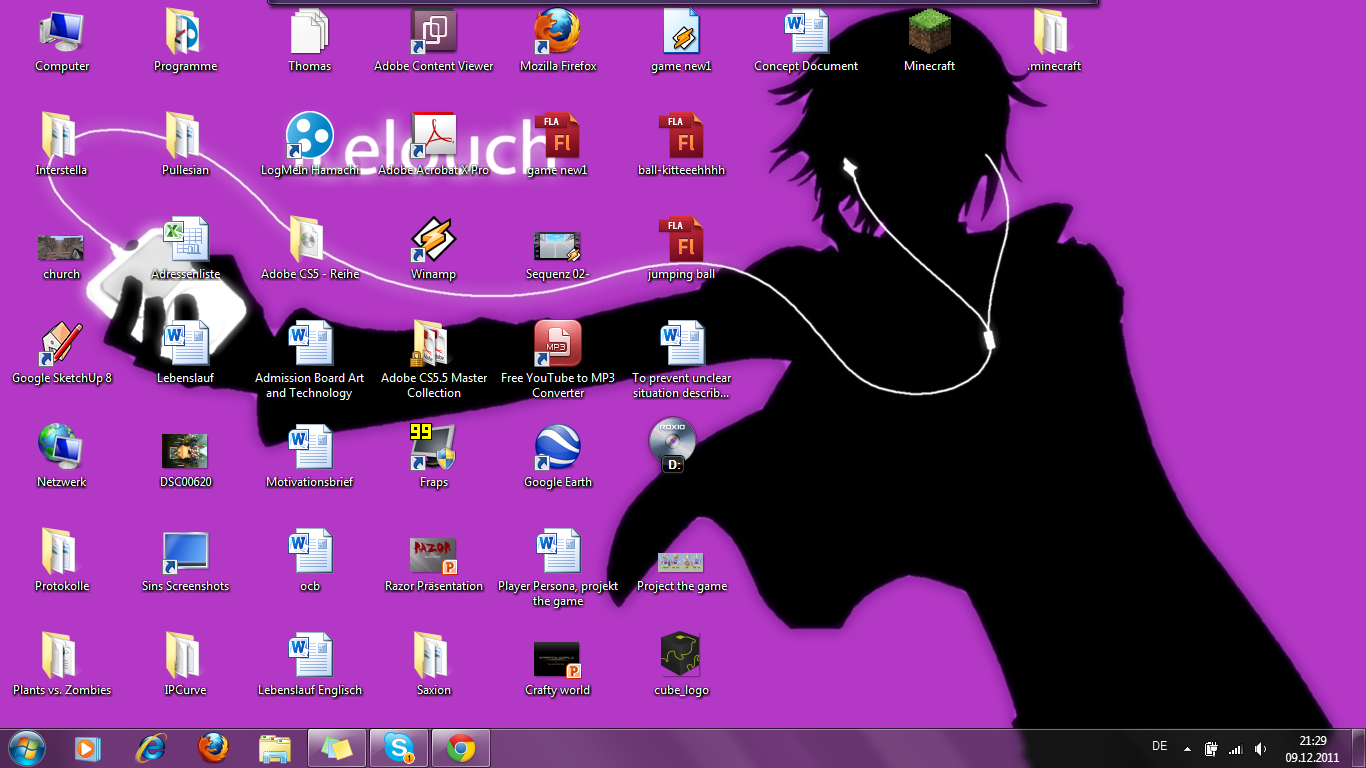Open Adobe Acrobat X Pro shortcut
The height and width of the screenshot is (768, 1366).
(433, 137)
